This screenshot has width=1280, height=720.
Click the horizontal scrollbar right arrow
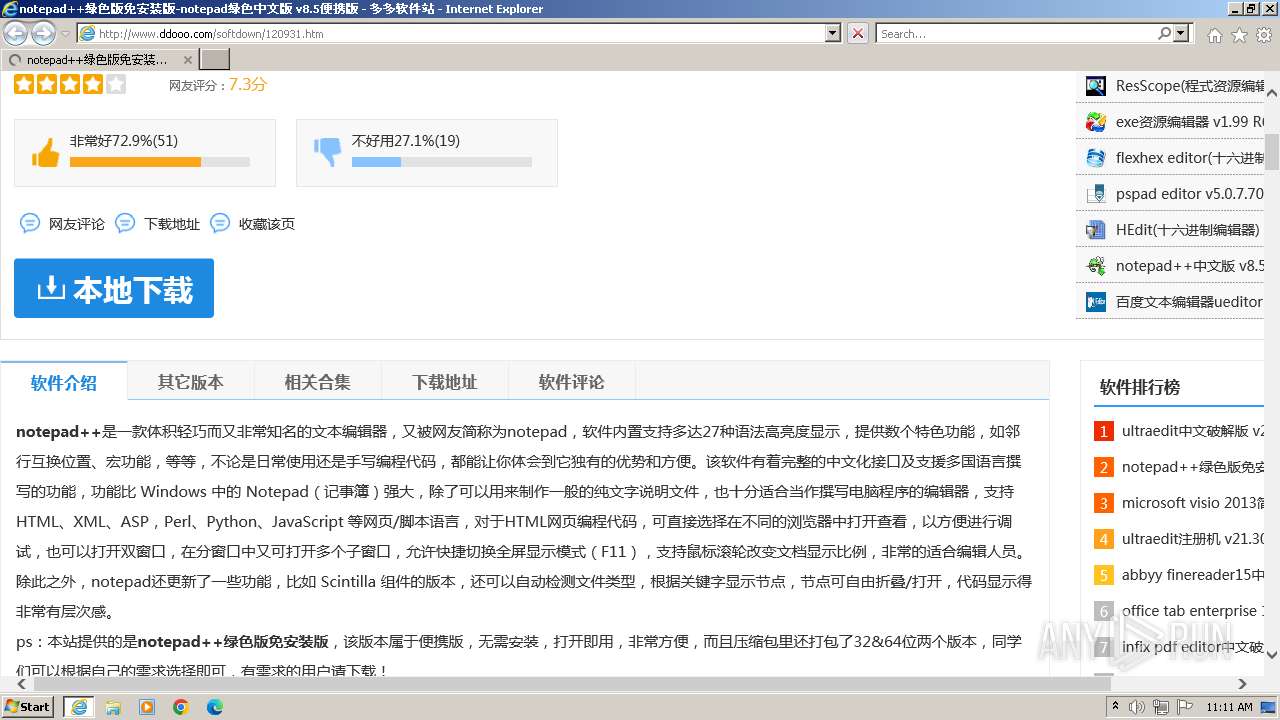click(x=1243, y=684)
